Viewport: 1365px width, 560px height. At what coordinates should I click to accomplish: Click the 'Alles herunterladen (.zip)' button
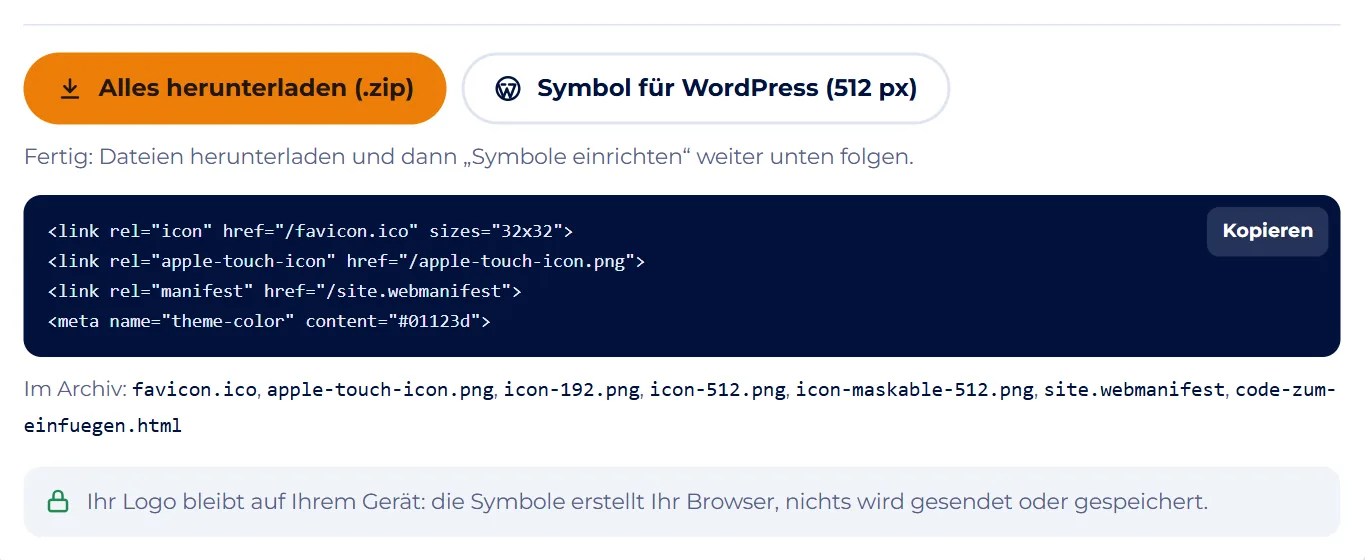pyautogui.click(x=234, y=88)
